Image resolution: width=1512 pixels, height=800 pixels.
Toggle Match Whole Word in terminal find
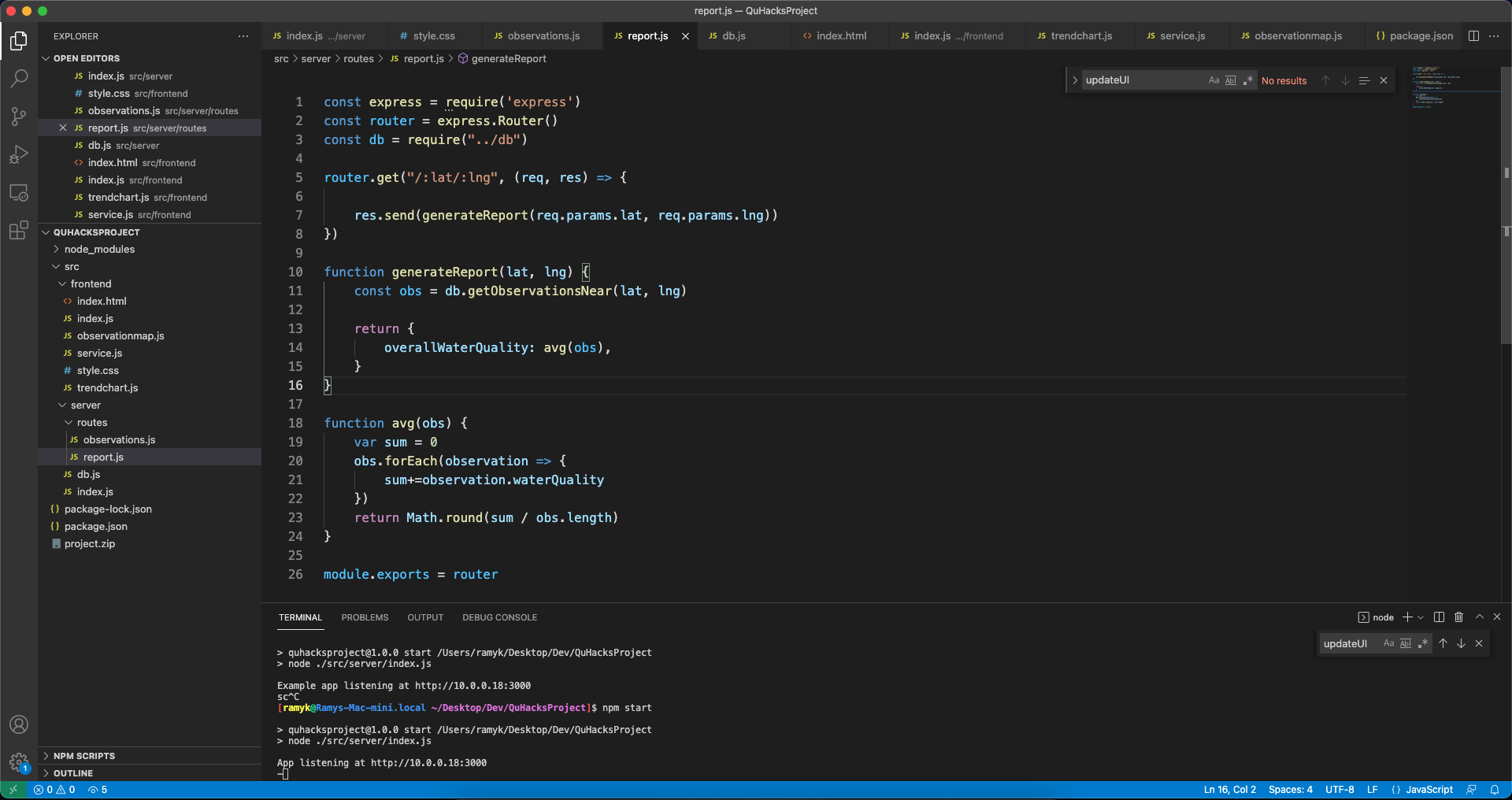1406,644
